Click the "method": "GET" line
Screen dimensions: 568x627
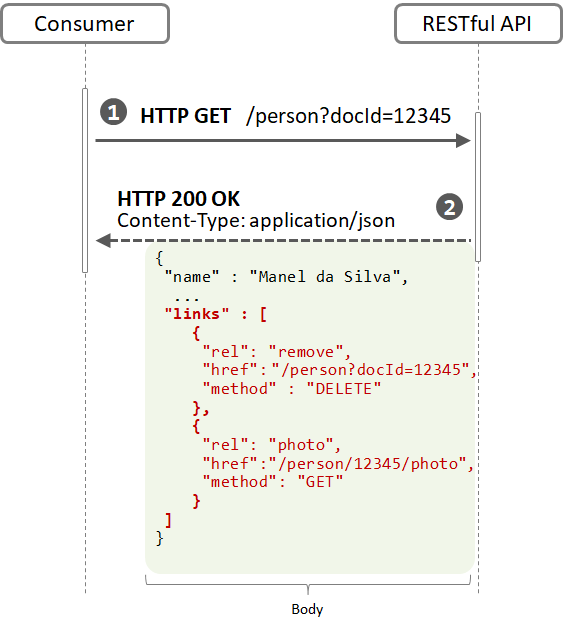point(273,481)
